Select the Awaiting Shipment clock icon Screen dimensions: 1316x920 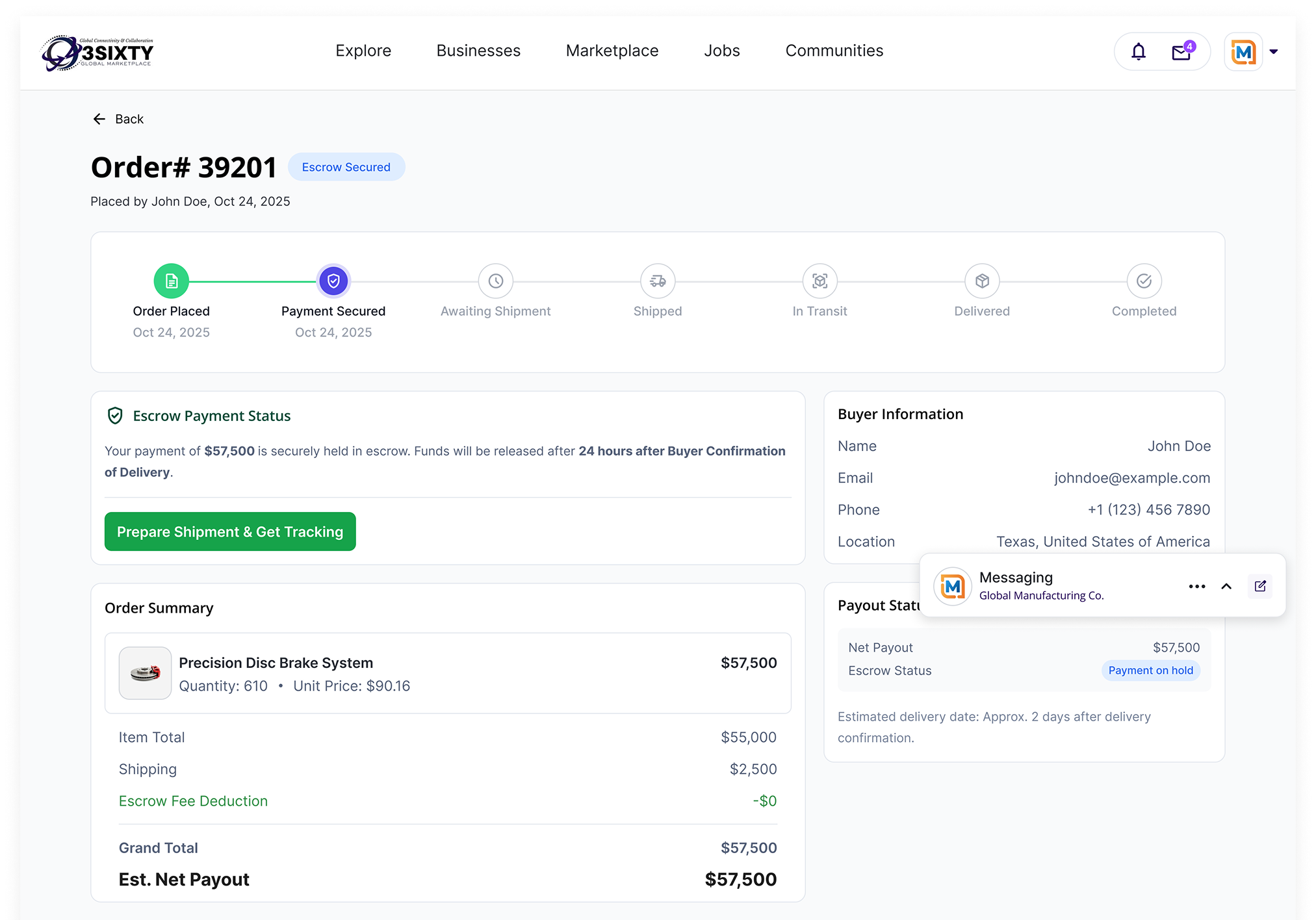(x=496, y=281)
